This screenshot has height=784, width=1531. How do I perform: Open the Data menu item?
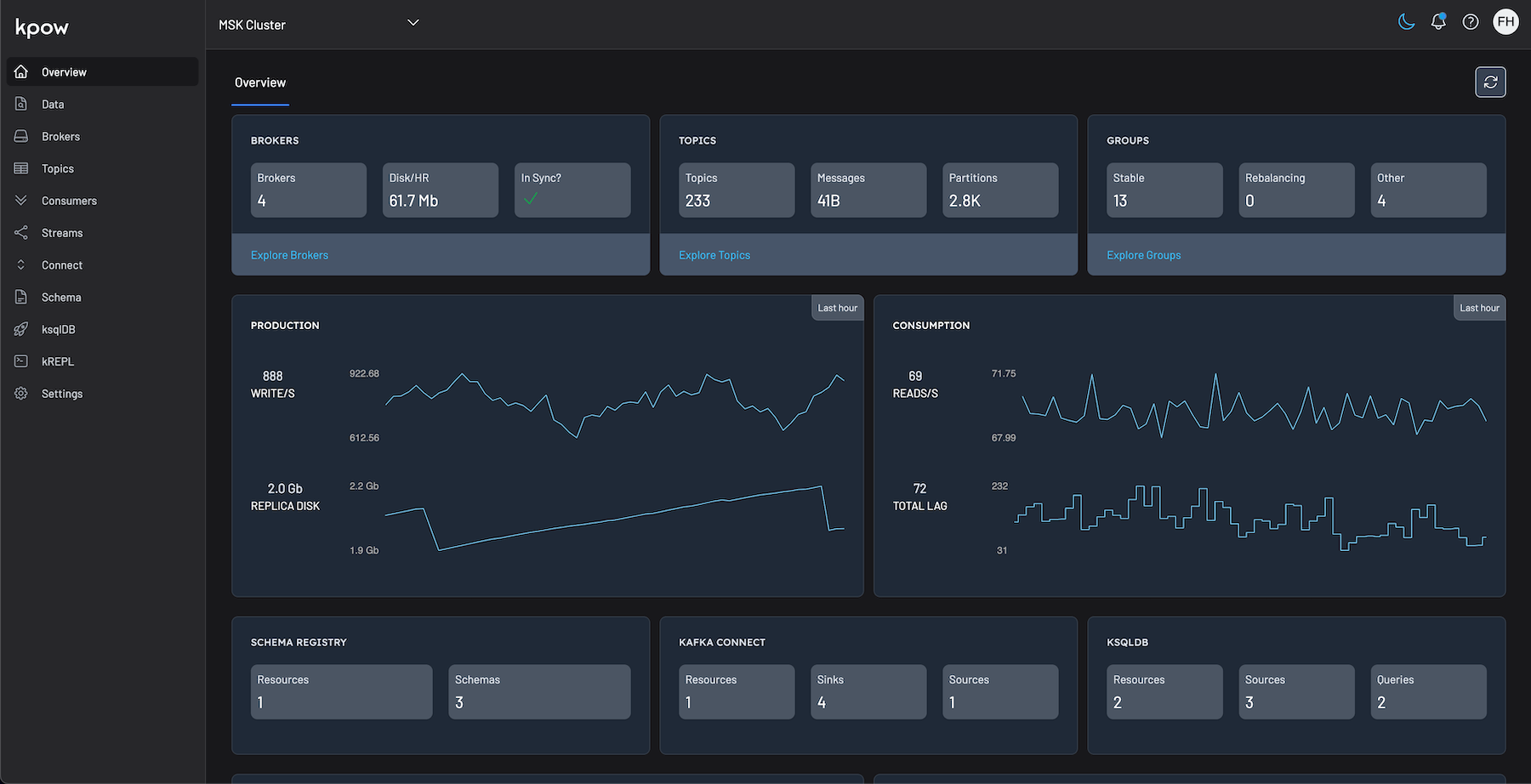click(54, 104)
